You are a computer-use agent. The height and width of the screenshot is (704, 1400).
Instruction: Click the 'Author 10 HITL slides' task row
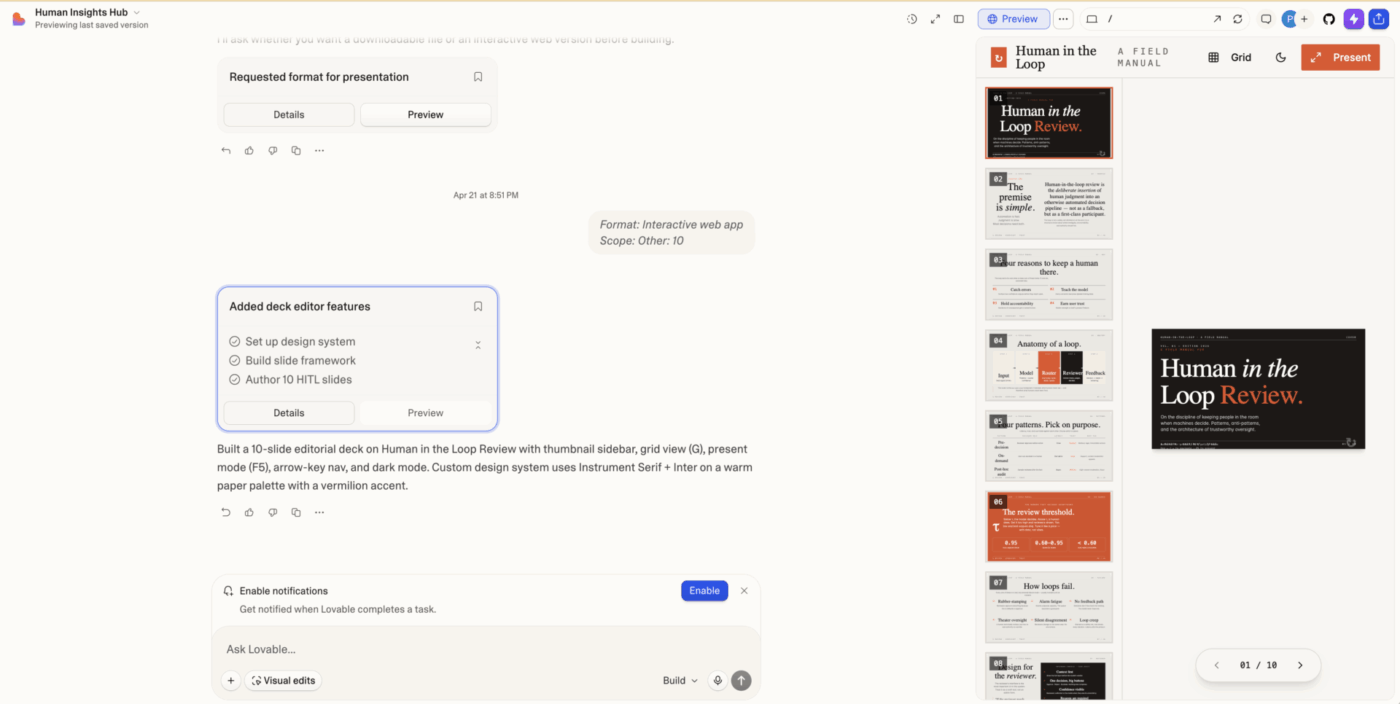click(290, 380)
